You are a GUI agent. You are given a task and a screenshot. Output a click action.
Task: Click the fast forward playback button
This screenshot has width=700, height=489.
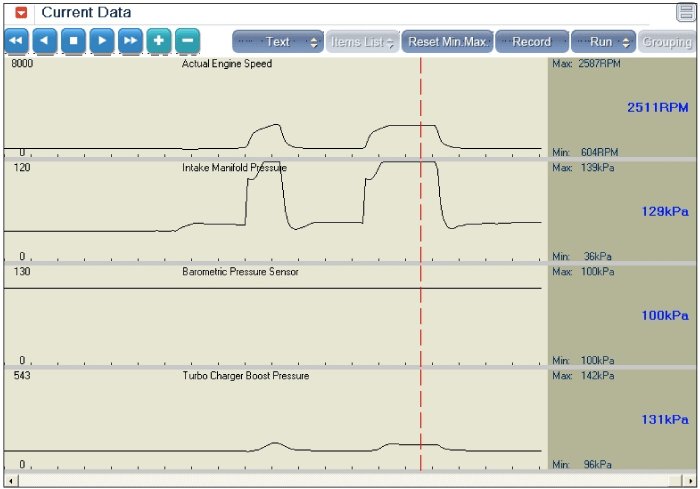click(130, 41)
